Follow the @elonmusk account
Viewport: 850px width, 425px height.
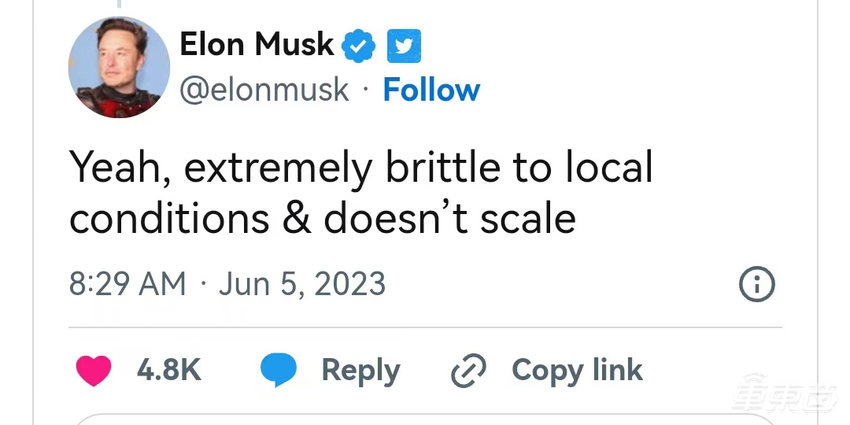coord(431,90)
